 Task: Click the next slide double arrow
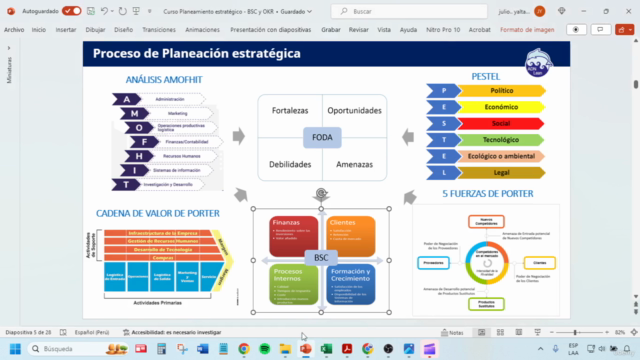(x=636, y=312)
